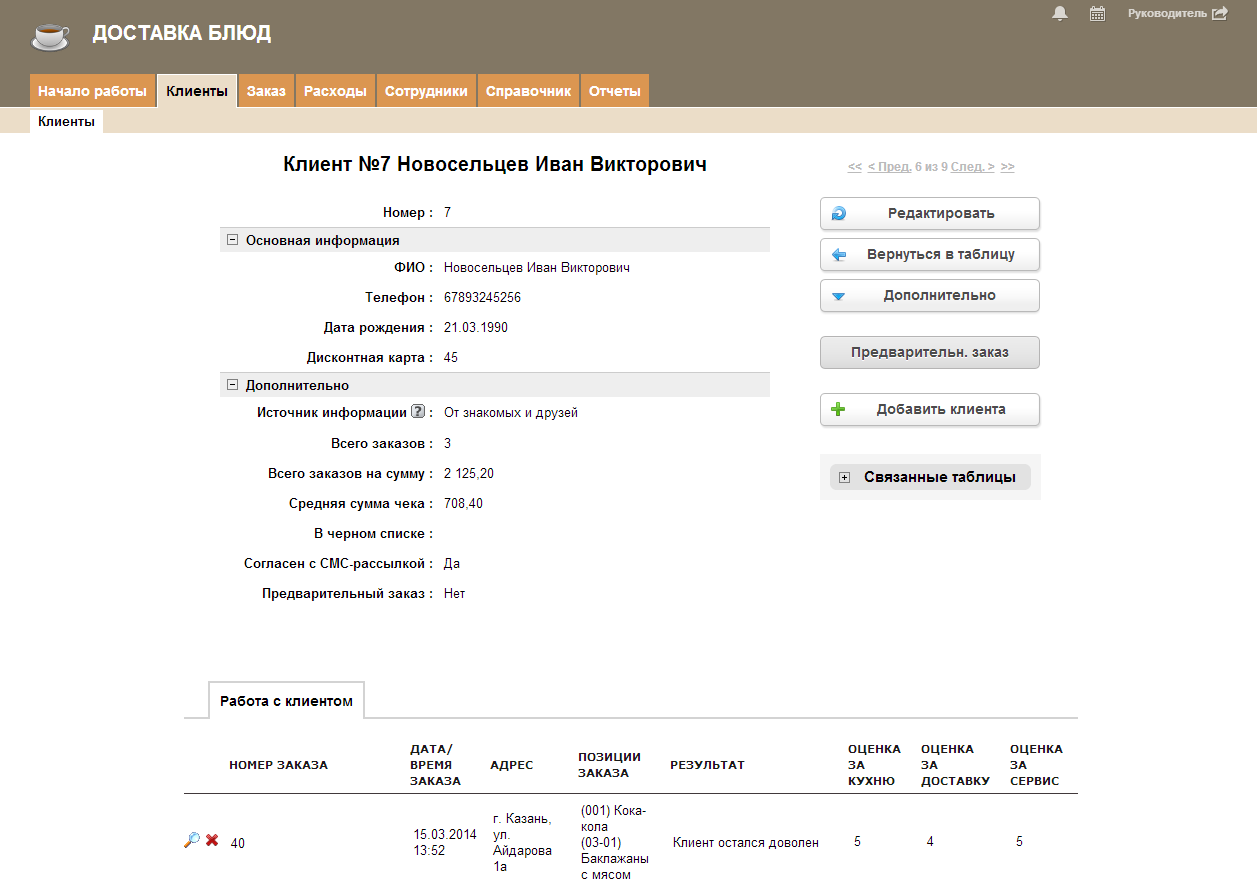Collapse the Дополнительно info section

(x=232, y=385)
